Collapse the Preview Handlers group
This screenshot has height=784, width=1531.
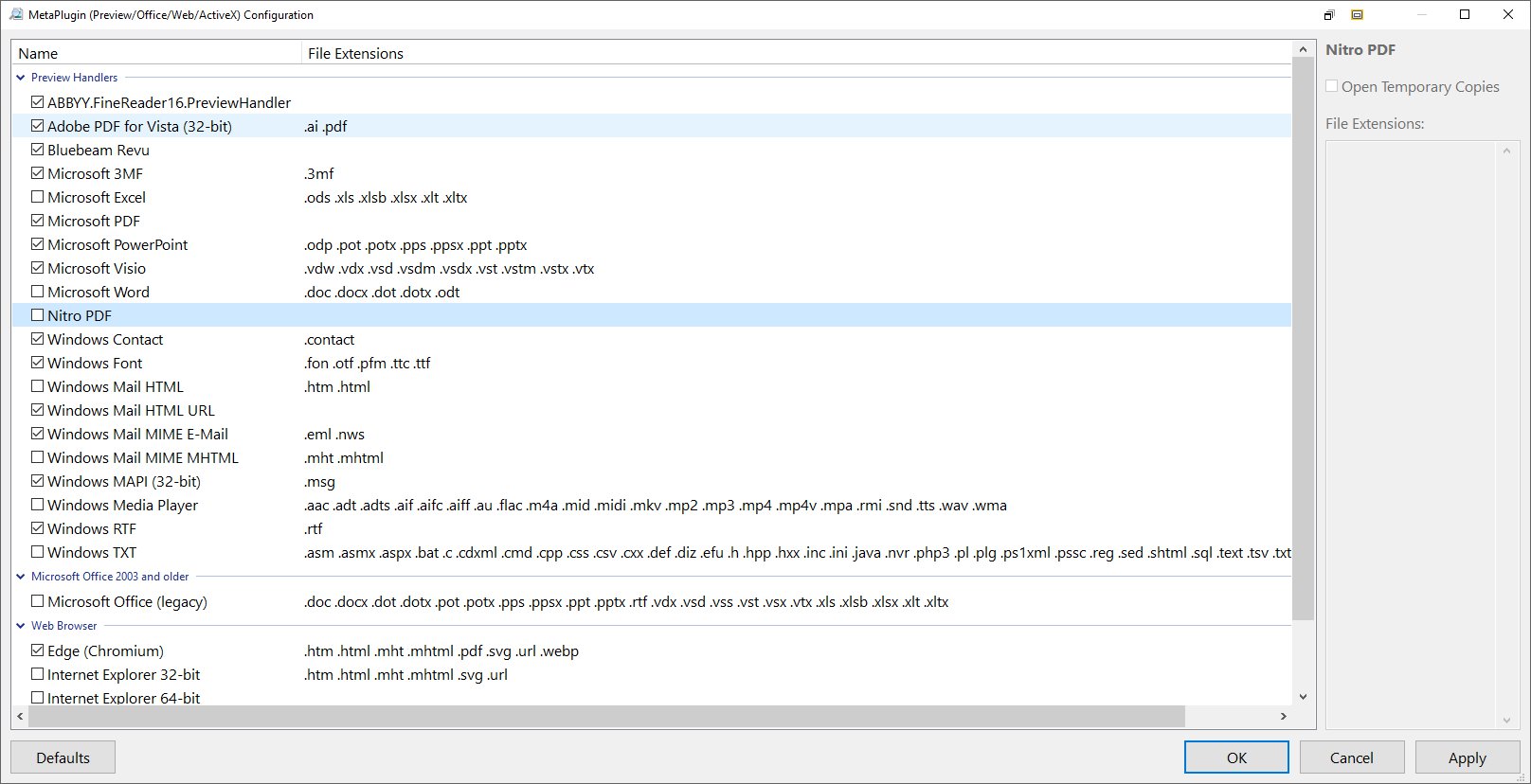(21, 78)
